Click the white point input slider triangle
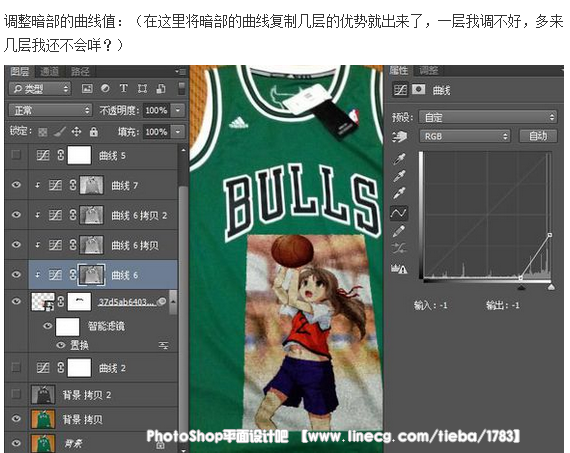Image resolution: width=570 pixels, height=453 pixels. (x=551, y=288)
